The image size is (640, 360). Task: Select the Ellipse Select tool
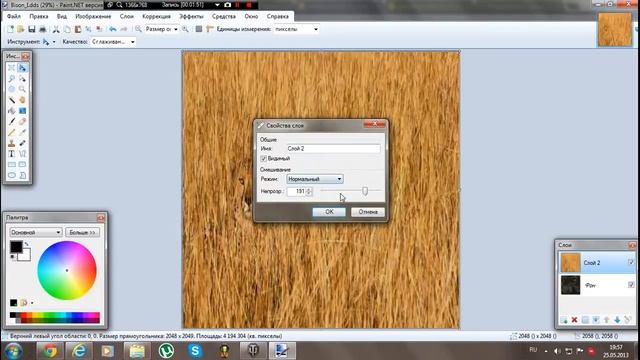tap(11, 89)
